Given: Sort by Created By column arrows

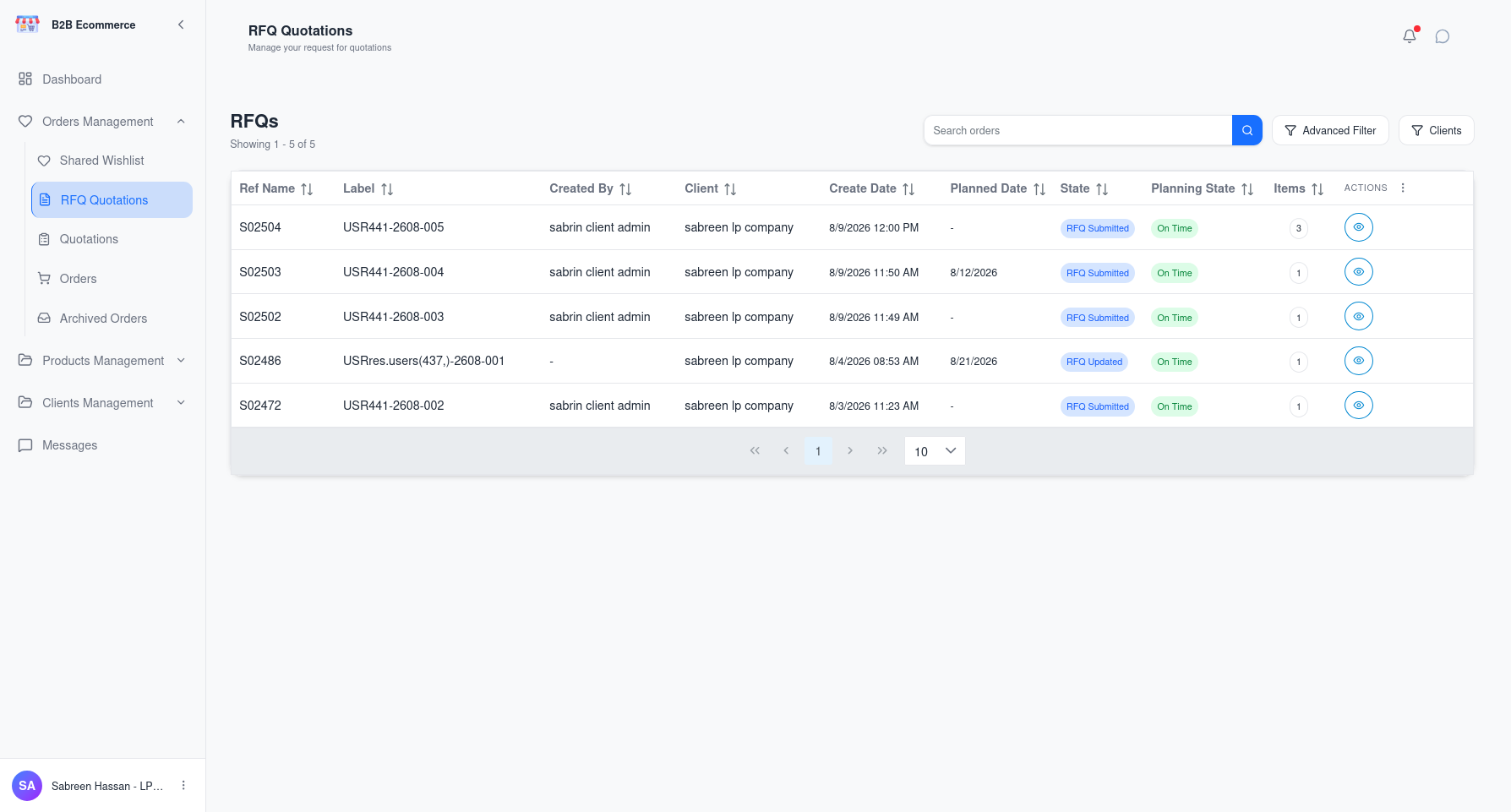Looking at the screenshot, I should (625, 189).
